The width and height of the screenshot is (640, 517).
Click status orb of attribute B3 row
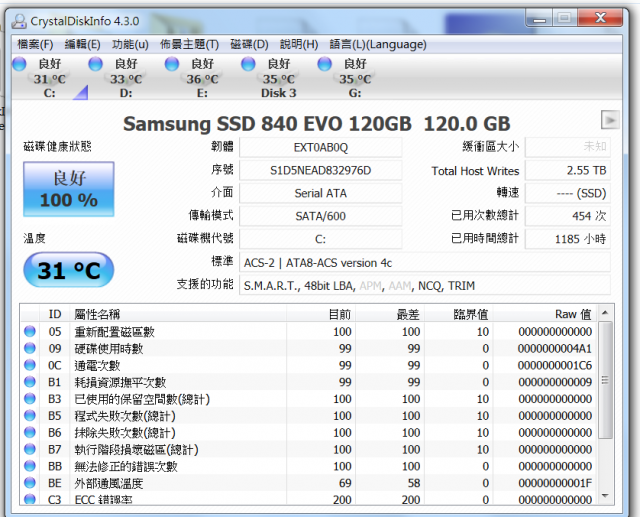(30, 399)
